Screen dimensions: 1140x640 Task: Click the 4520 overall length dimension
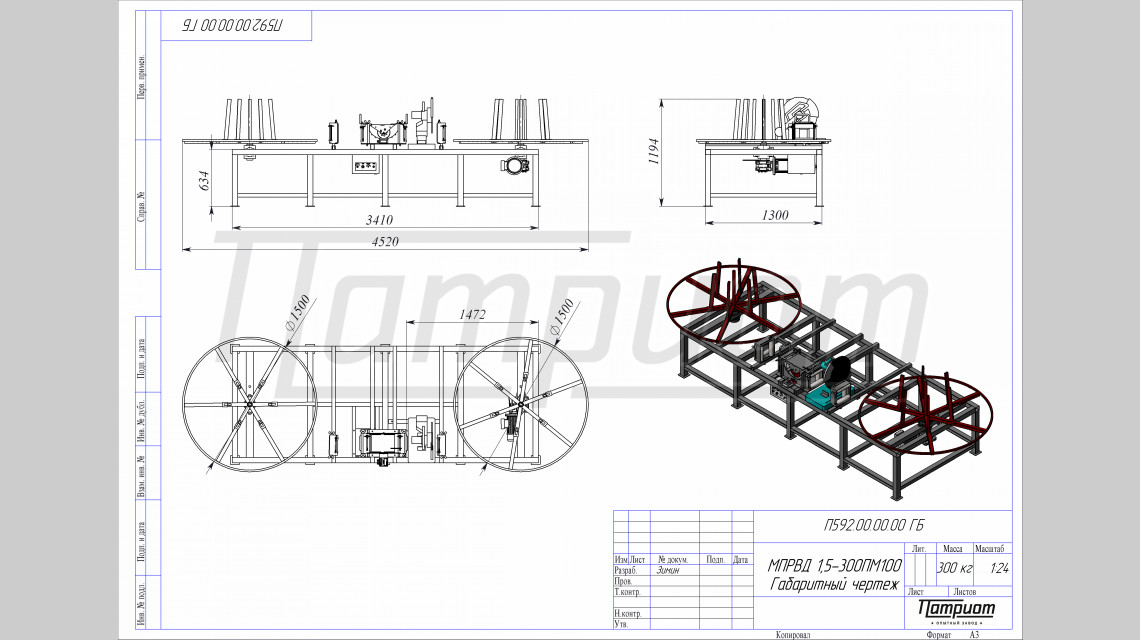(x=386, y=241)
